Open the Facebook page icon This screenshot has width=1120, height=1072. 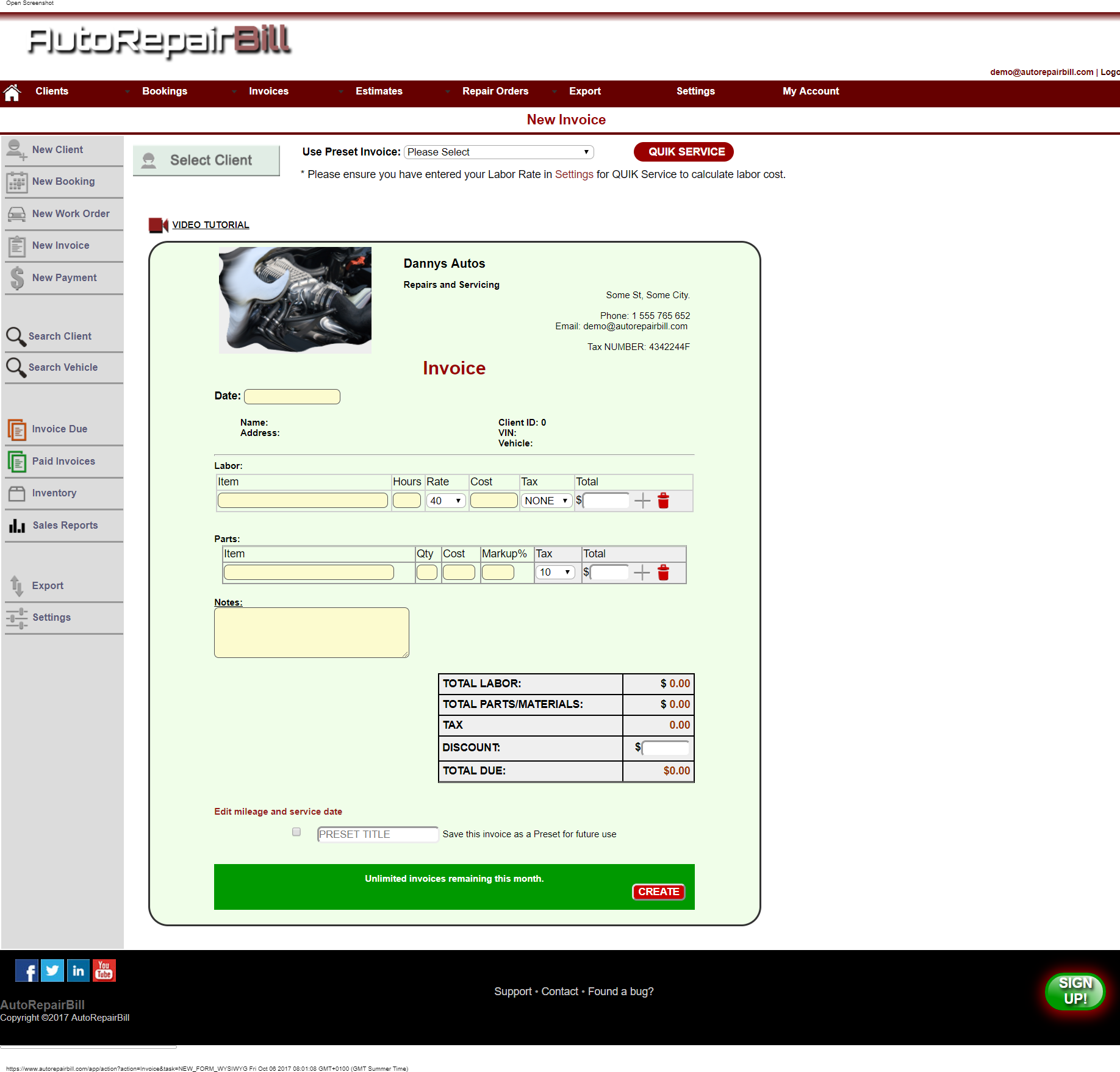[x=27, y=971]
